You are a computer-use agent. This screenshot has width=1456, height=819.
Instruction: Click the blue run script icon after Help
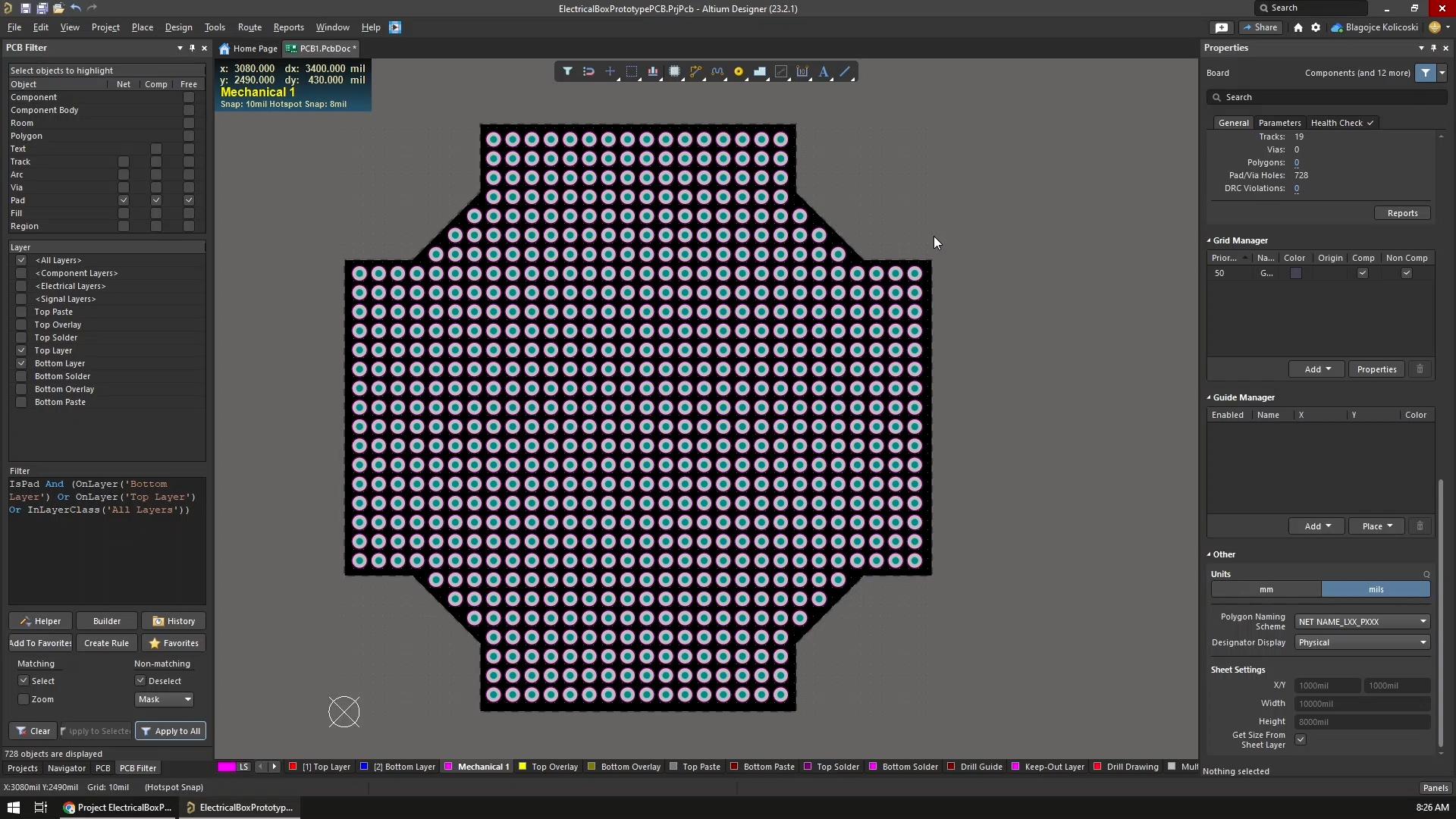point(395,27)
